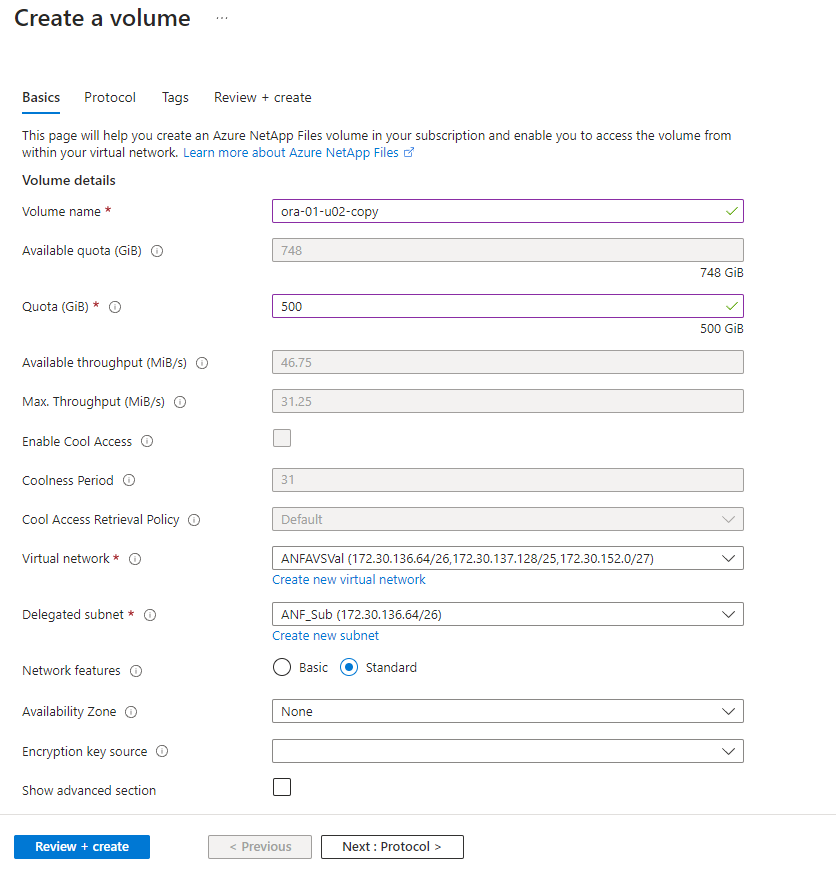Select Standard network features radio button
The width and height of the screenshot is (836, 875).
[349, 668]
